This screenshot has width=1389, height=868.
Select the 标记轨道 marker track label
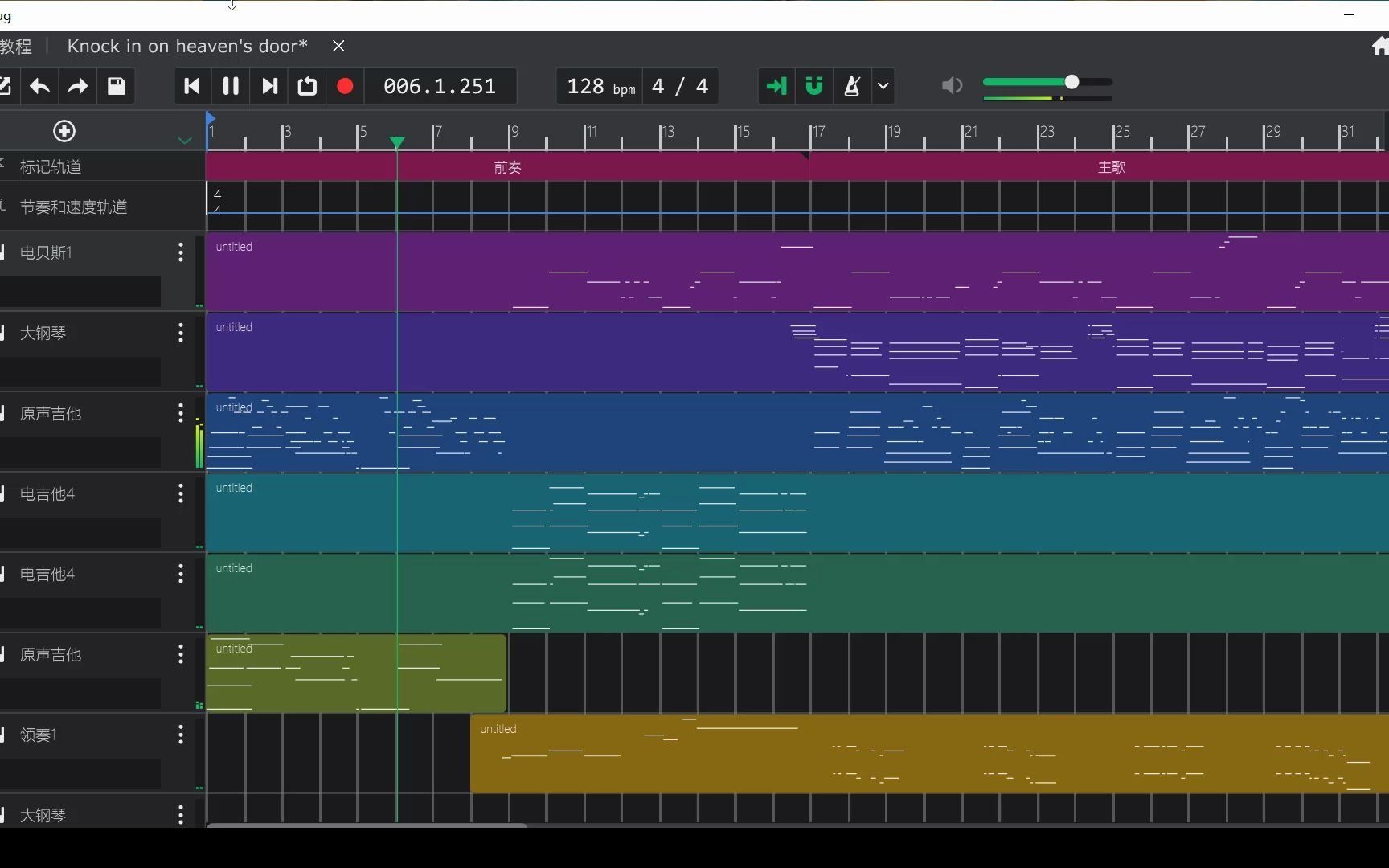(x=51, y=167)
